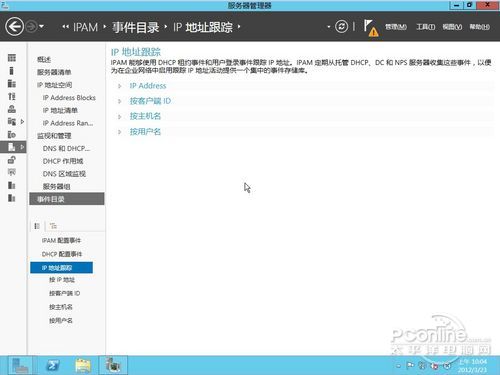
Task: Open the notifications flag with warning
Action: [x=371, y=28]
